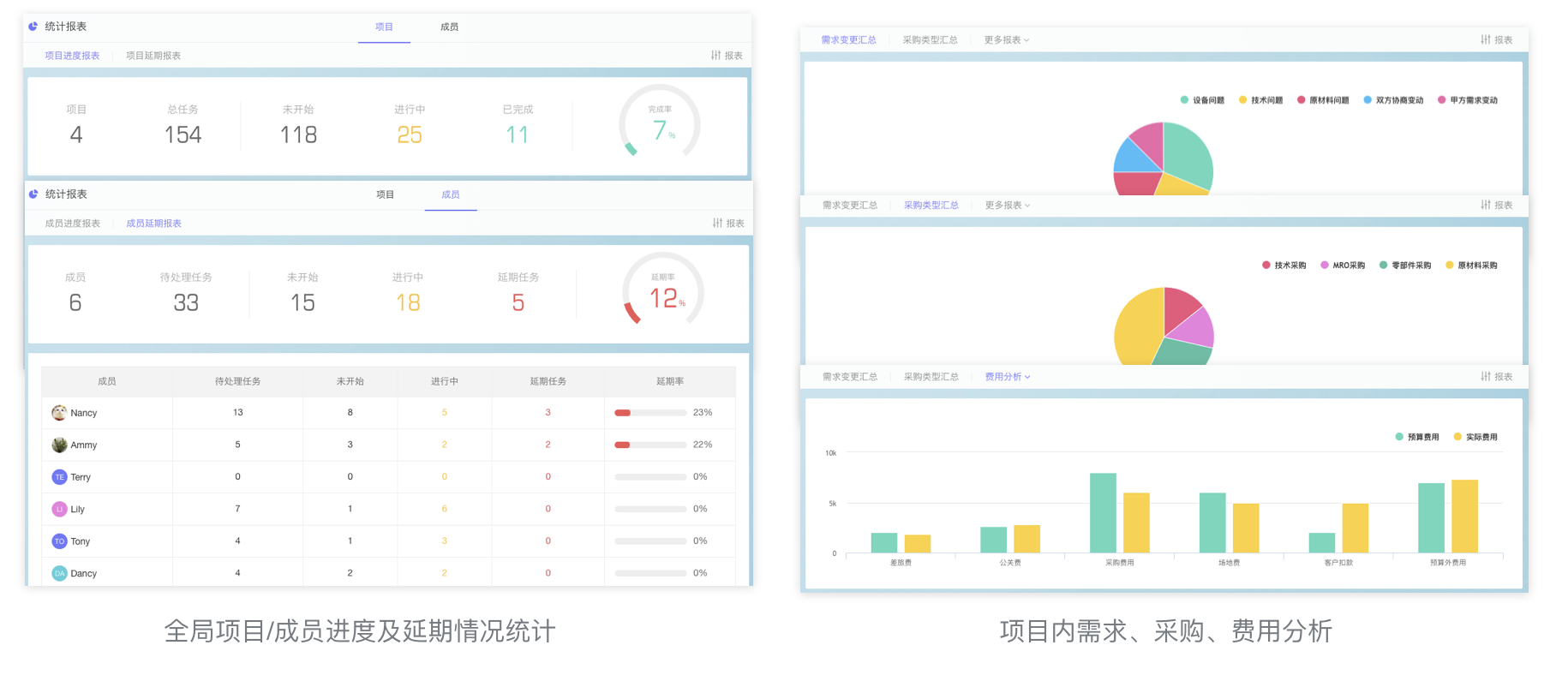This screenshot has height=675, width=1568.
Task: Toggle the 双方协商变动 legend entry
Action: coord(1393,100)
